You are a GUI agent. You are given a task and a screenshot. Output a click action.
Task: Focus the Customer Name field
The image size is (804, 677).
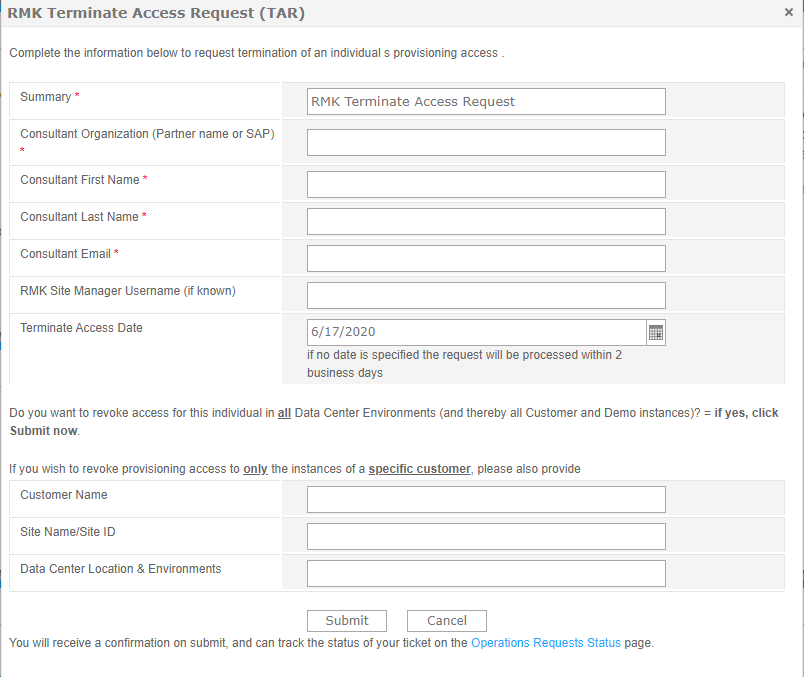486,500
